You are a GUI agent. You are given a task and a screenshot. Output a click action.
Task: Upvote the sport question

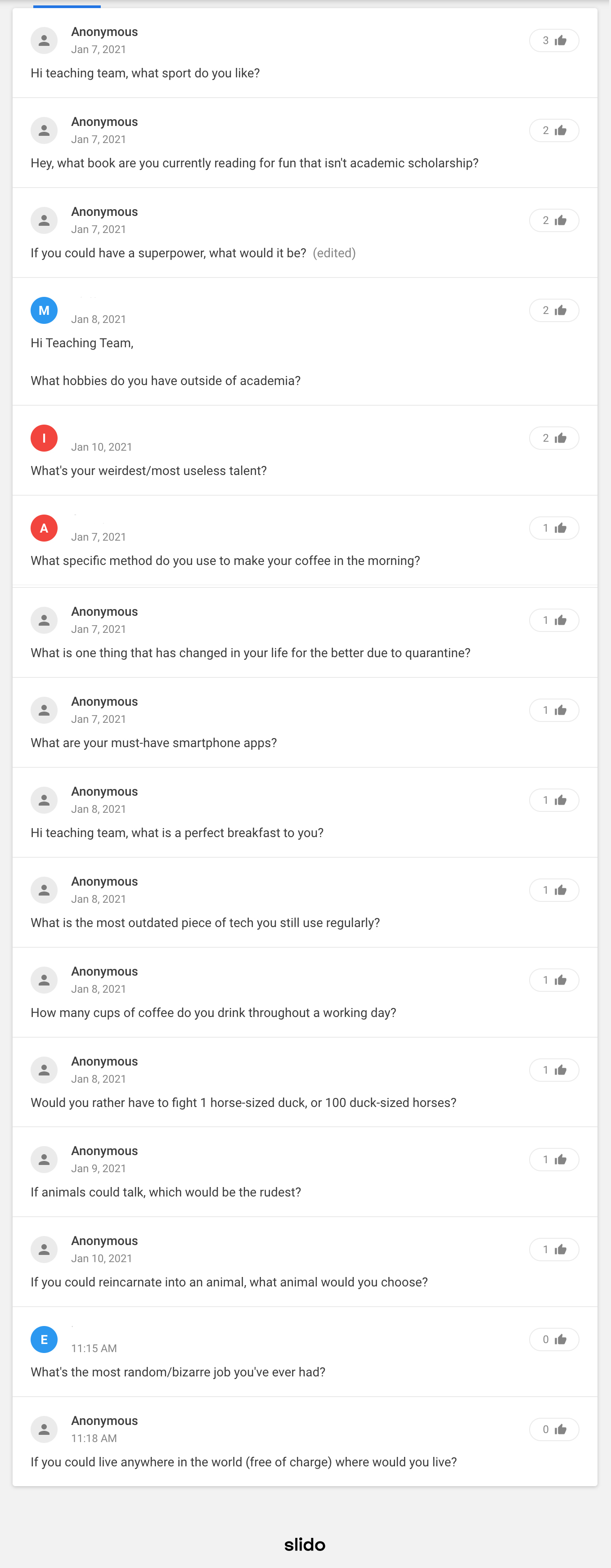pyautogui.click(x=554, y=41)
